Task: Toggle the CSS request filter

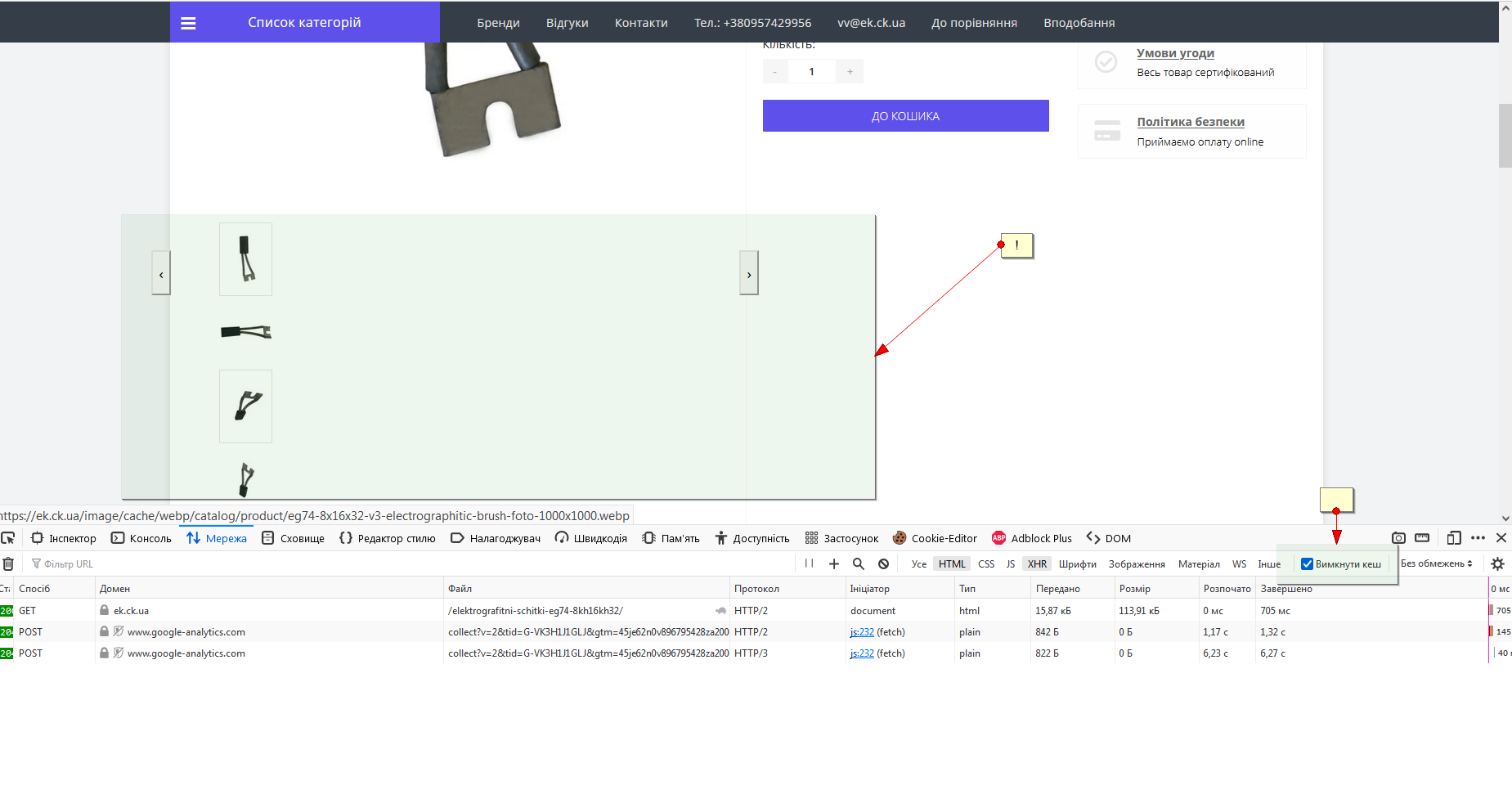Action: click(x=986, y=564)
